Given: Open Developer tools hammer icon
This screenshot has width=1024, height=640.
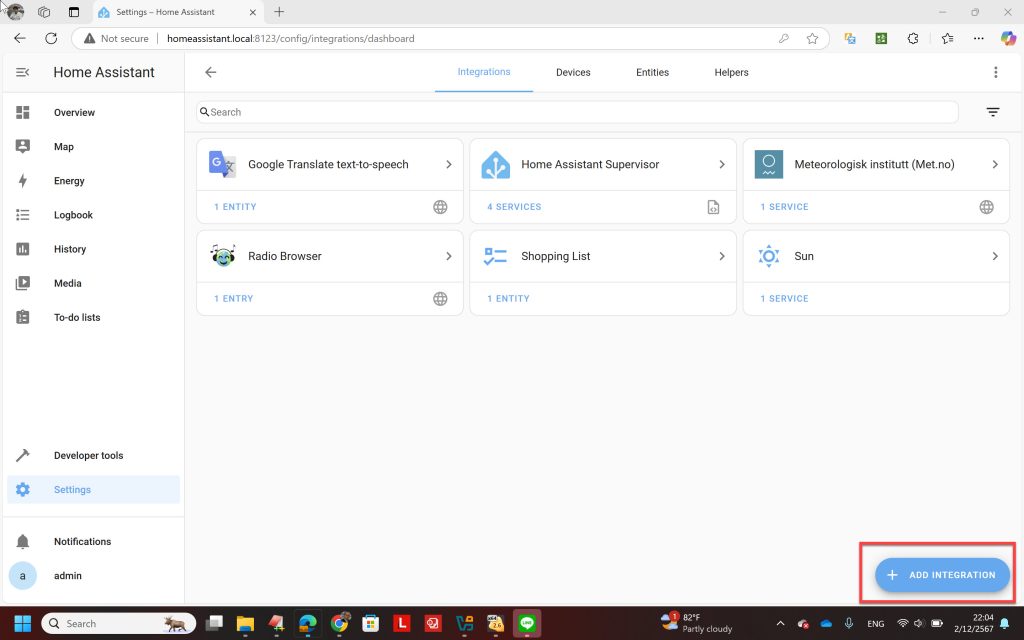Looking at the screenshot, I should tap(23, 456).
